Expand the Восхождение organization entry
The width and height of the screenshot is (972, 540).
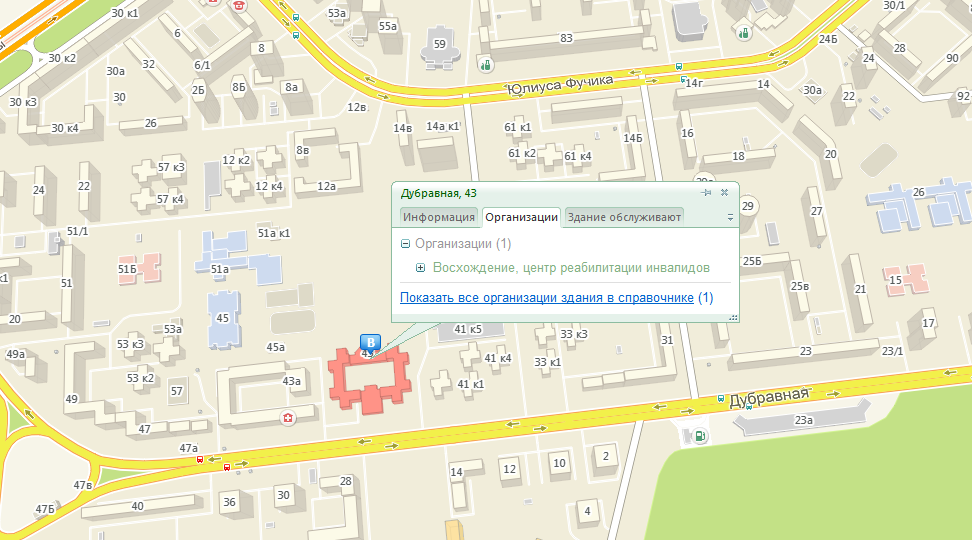coord(421,268)
